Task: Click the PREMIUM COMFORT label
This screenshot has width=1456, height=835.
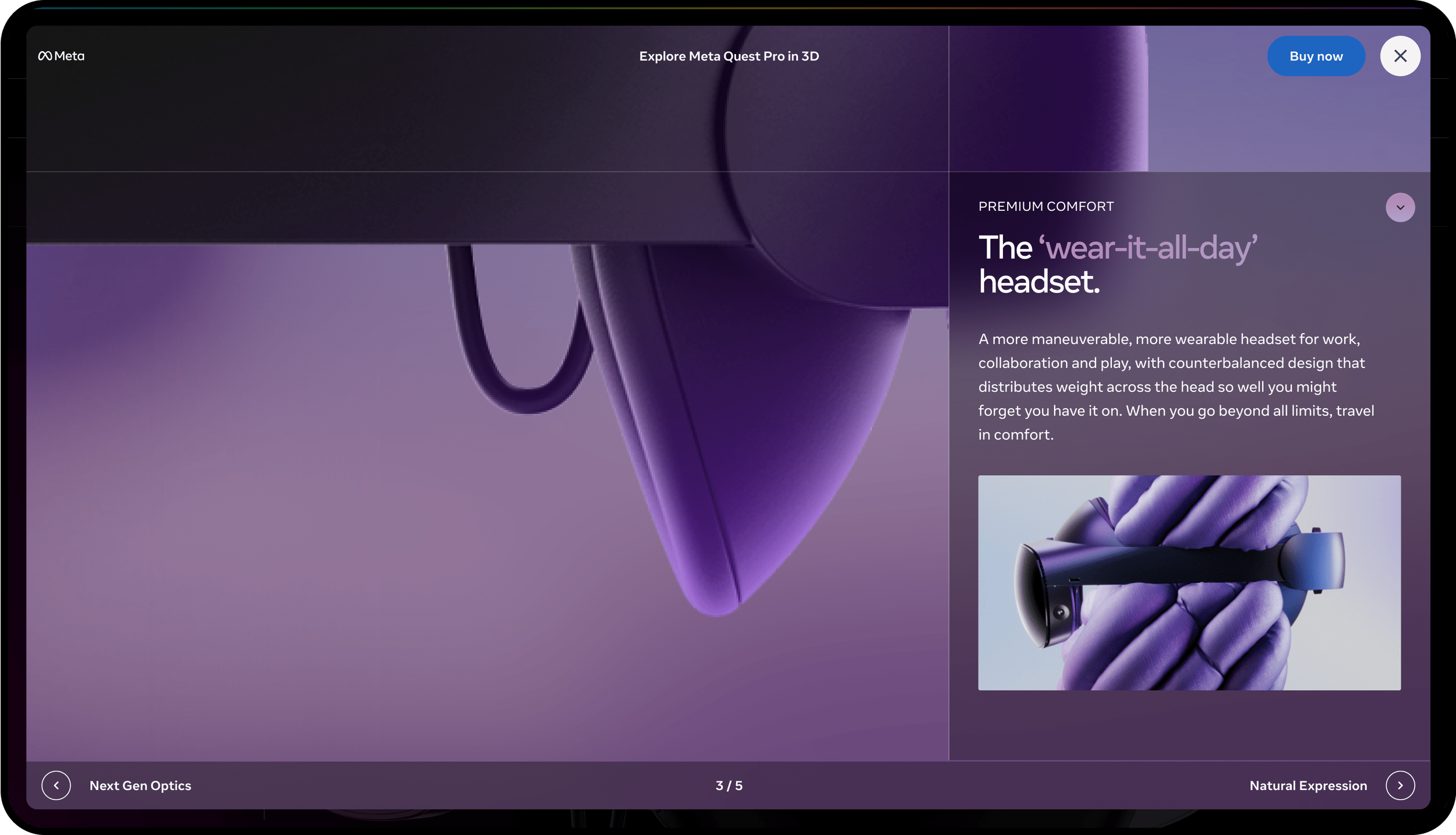Action: [x=1045, y=206]
